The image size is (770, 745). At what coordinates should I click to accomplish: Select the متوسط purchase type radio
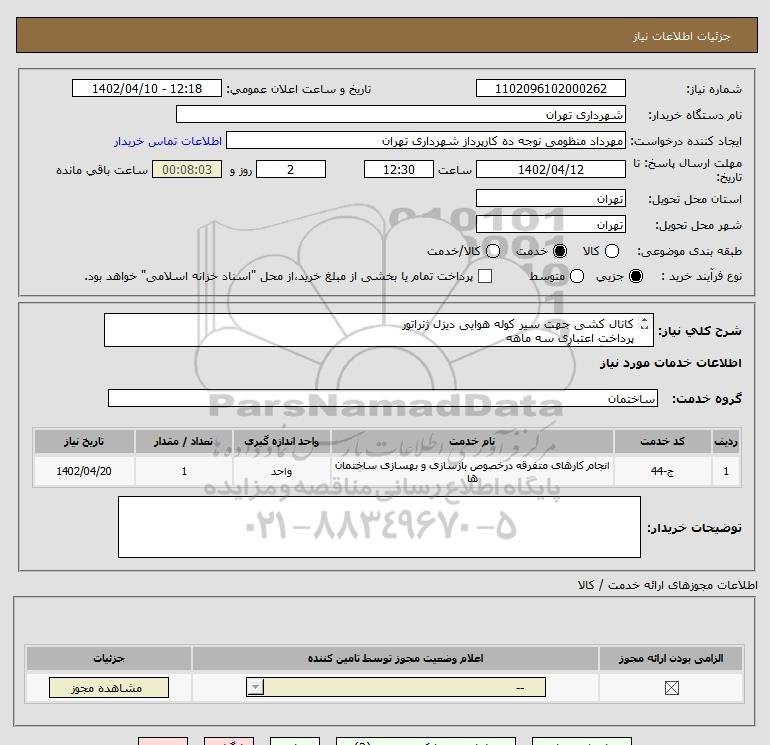pos(577,276)
